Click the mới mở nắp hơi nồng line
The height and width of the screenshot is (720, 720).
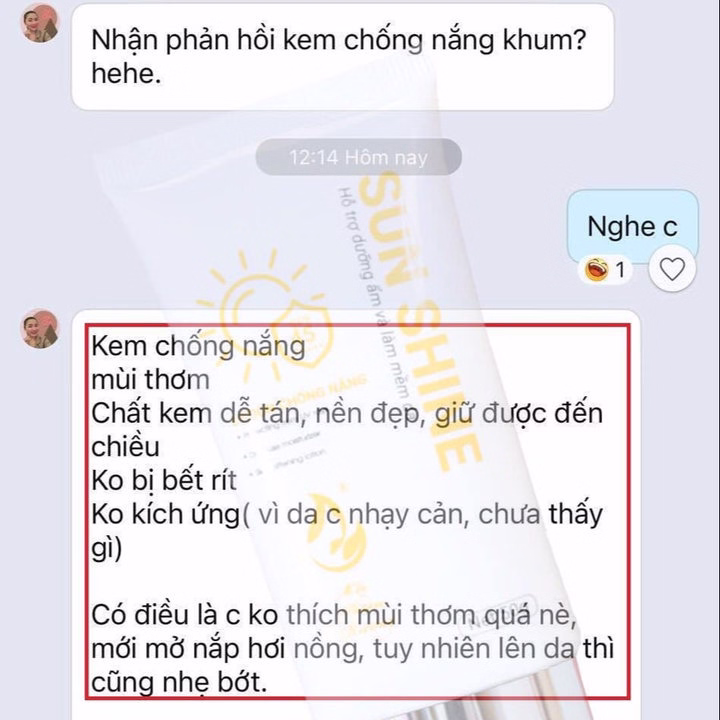[352, 649]
